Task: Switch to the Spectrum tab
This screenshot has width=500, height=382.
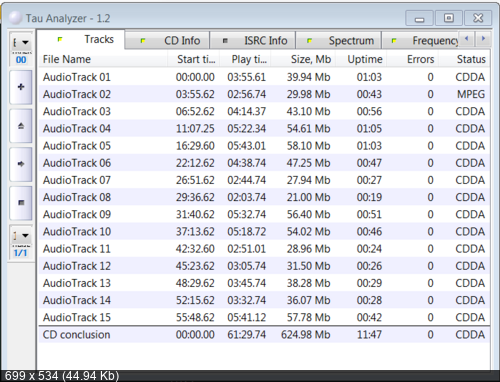Action: 338,40
